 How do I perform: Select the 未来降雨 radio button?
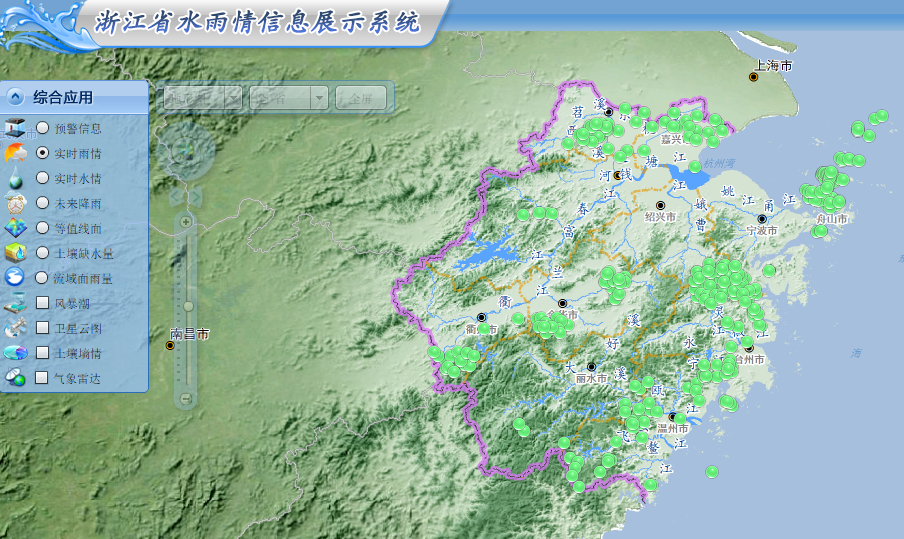(x=42, y=203)
